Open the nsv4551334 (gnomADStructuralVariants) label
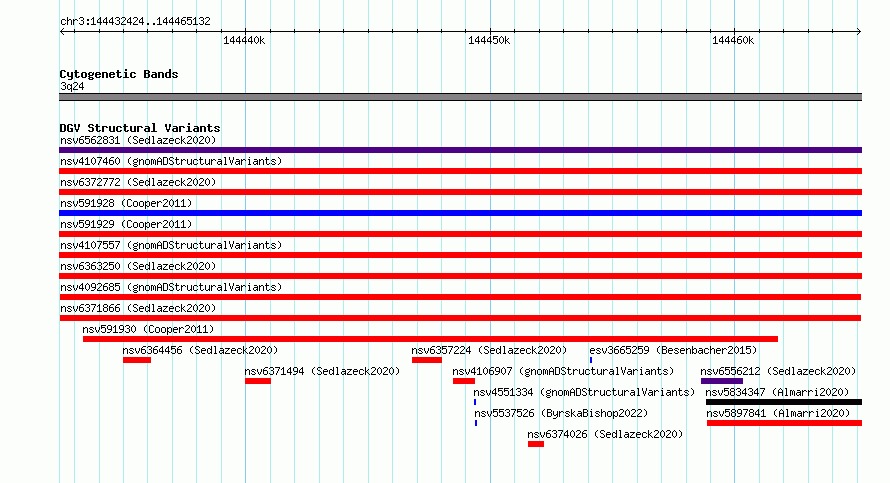 click(584, 392)
